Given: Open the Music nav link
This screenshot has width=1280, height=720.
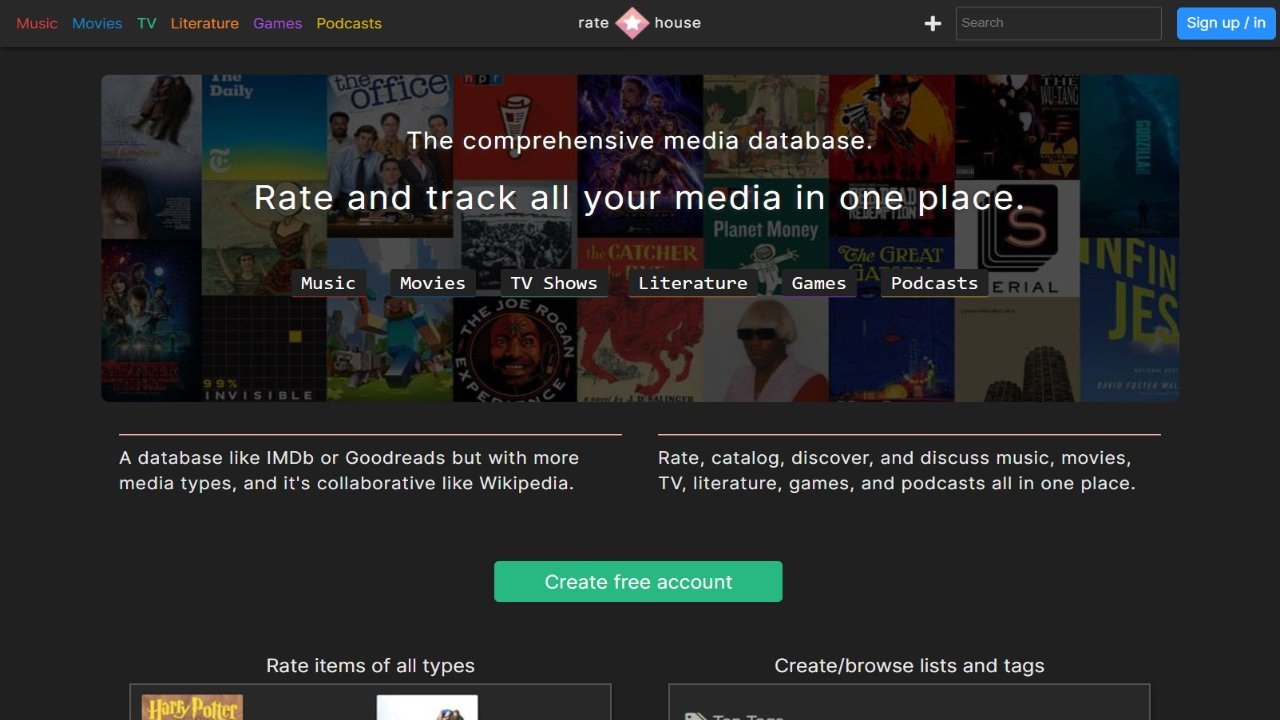Looking at the screenshot, I should pyautogui.click(x=37, y=23).
